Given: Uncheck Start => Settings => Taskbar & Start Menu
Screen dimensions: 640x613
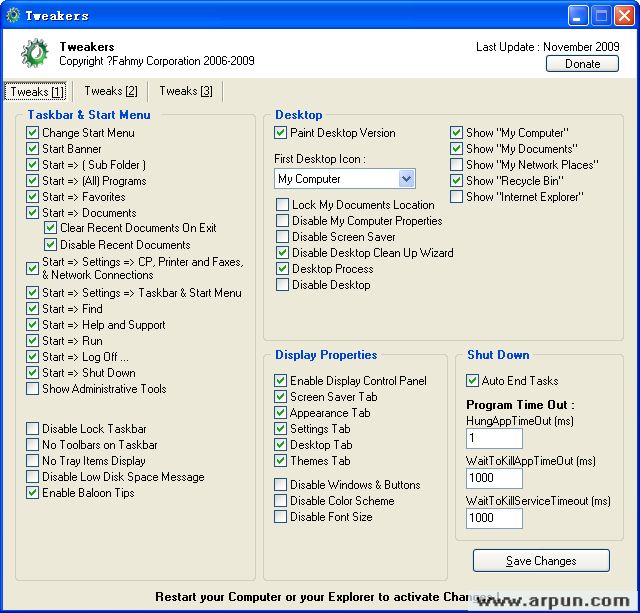Looking at the screenshot, I should 32,293.
